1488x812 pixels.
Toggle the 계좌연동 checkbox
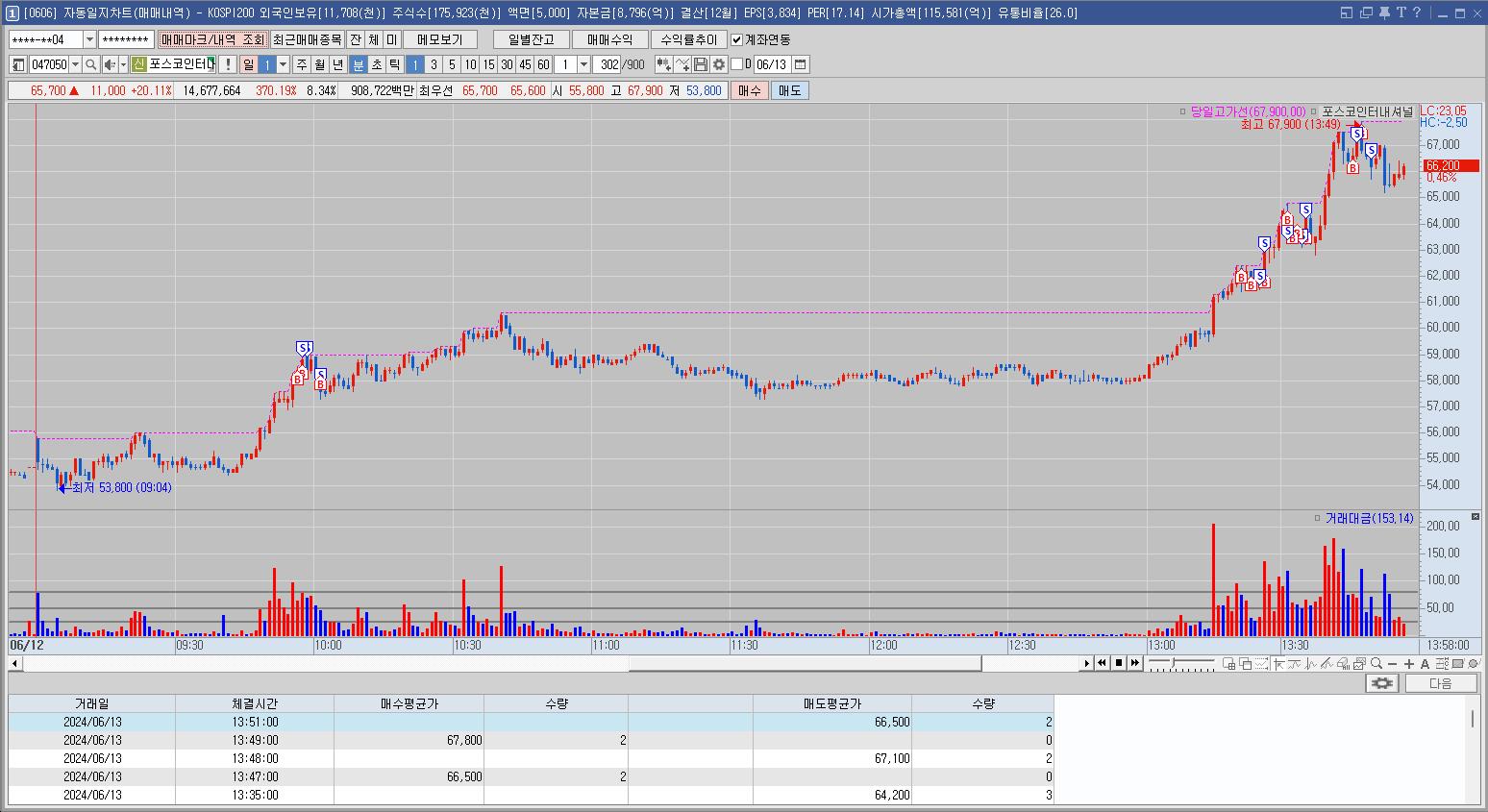(x=737, y=39)
